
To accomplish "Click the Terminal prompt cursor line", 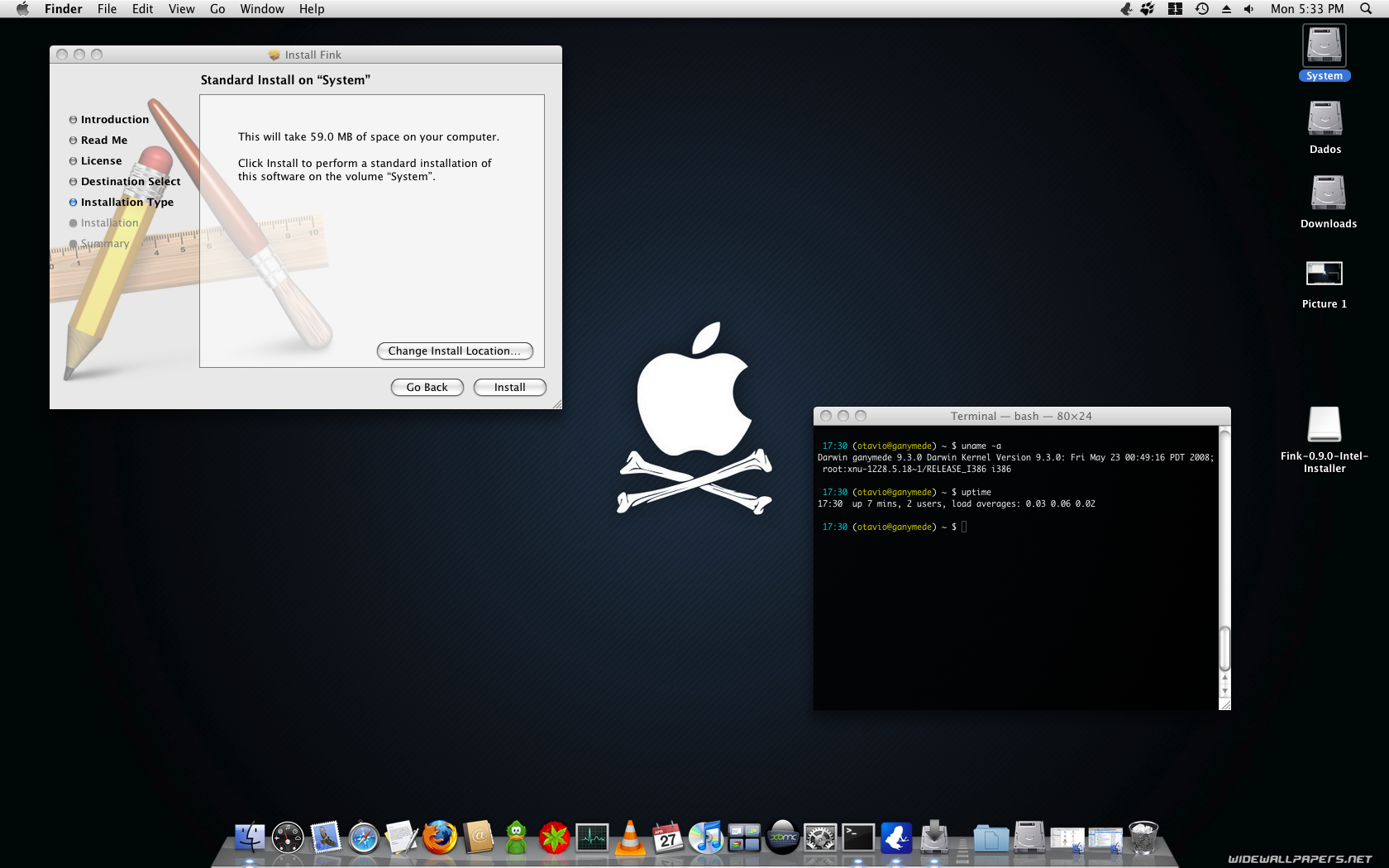I will coord(894,527).
